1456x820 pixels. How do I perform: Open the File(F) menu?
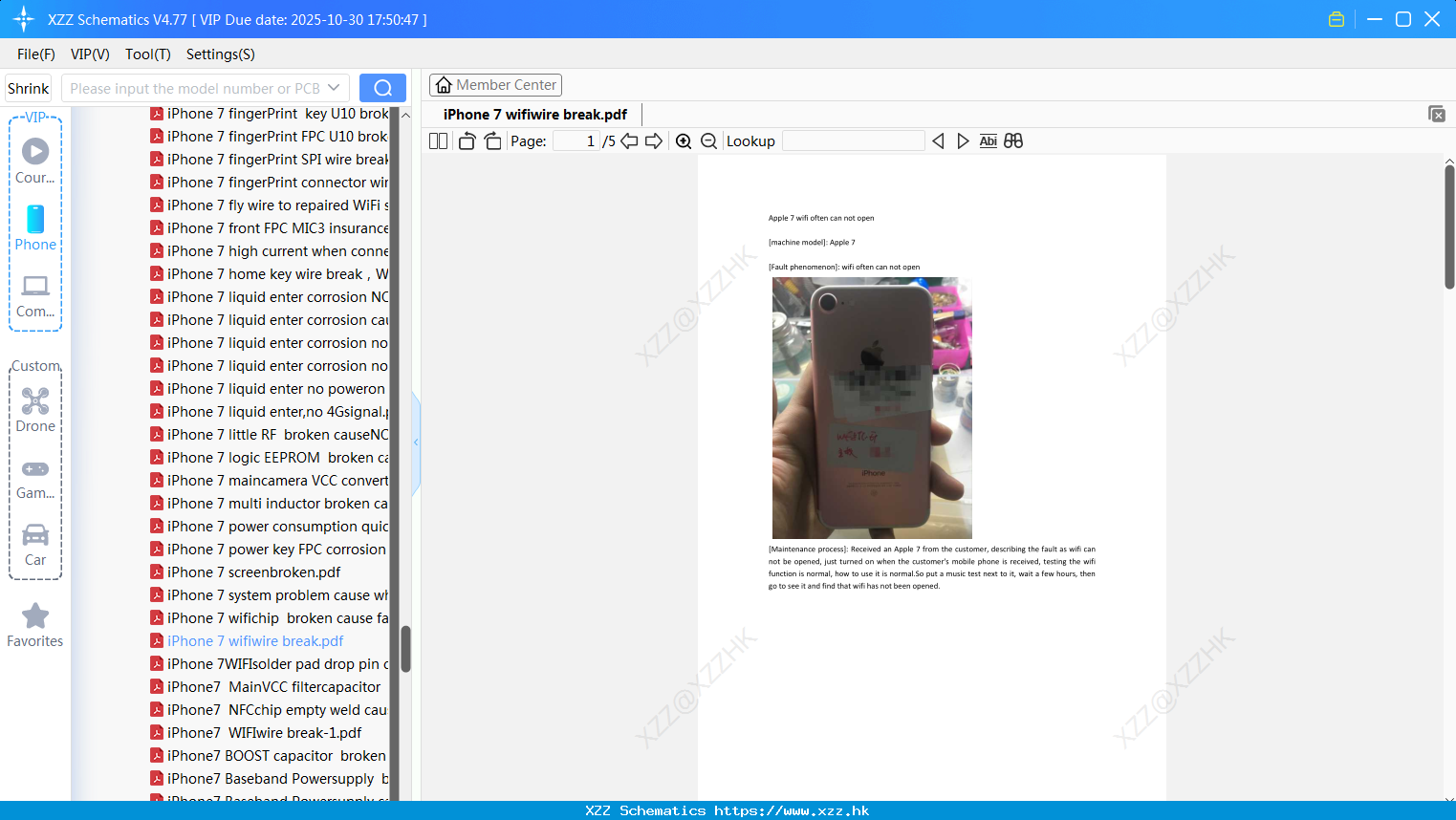[x=36, y=54]
